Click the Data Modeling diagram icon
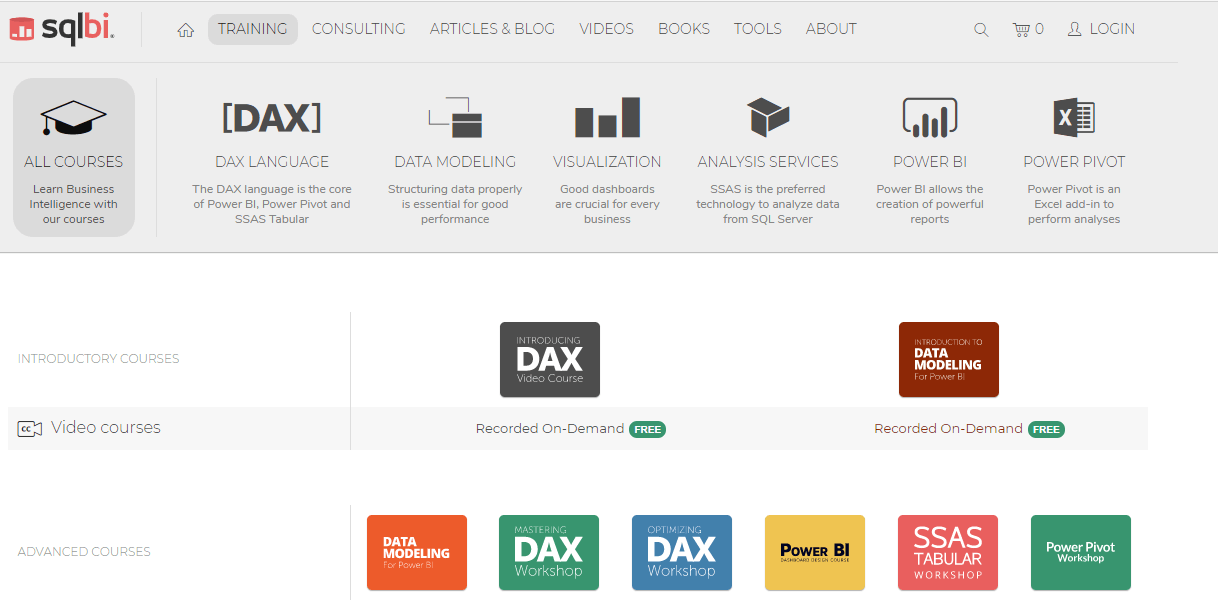 coord(455,117)
